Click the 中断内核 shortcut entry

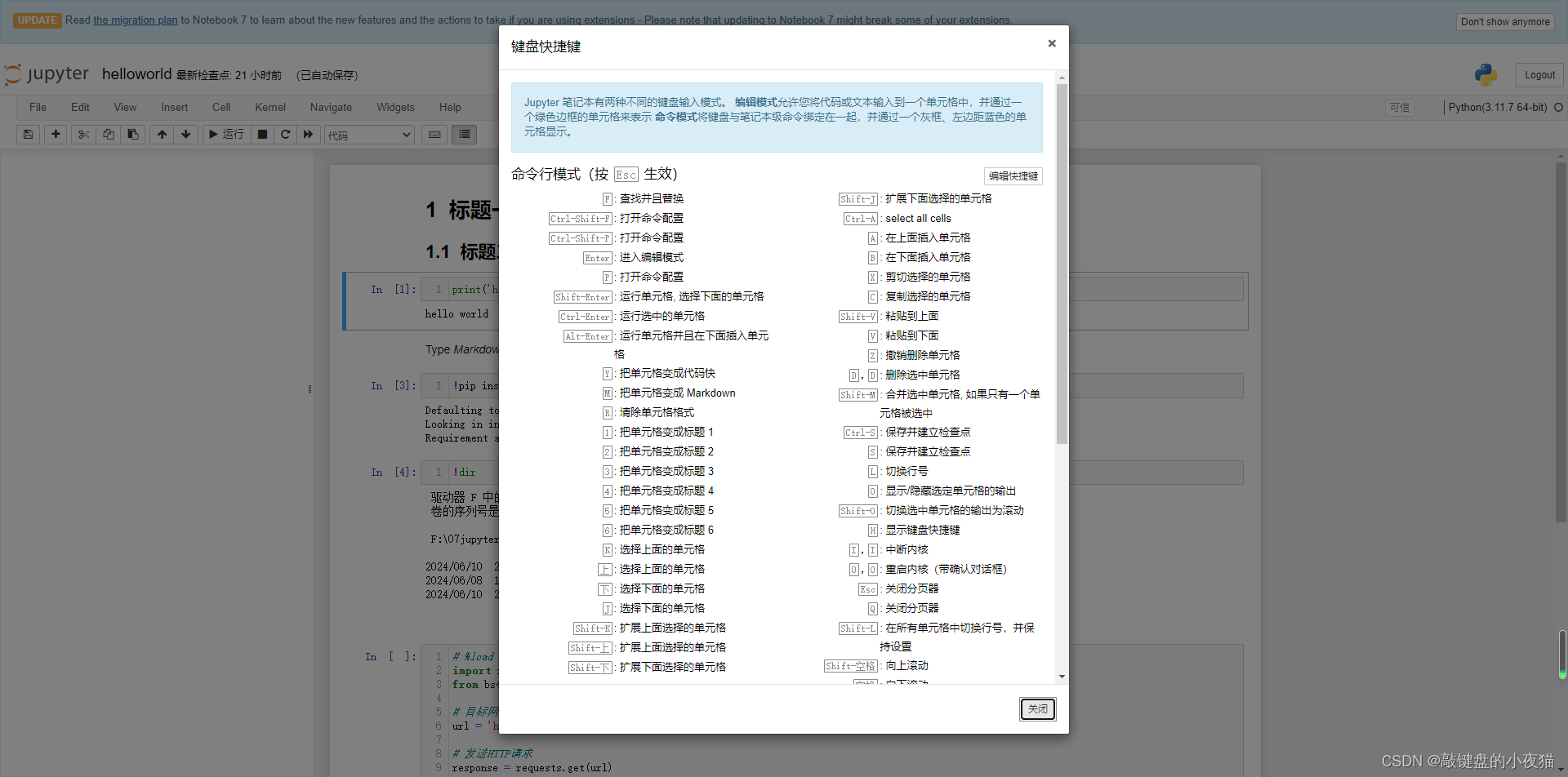906,550
